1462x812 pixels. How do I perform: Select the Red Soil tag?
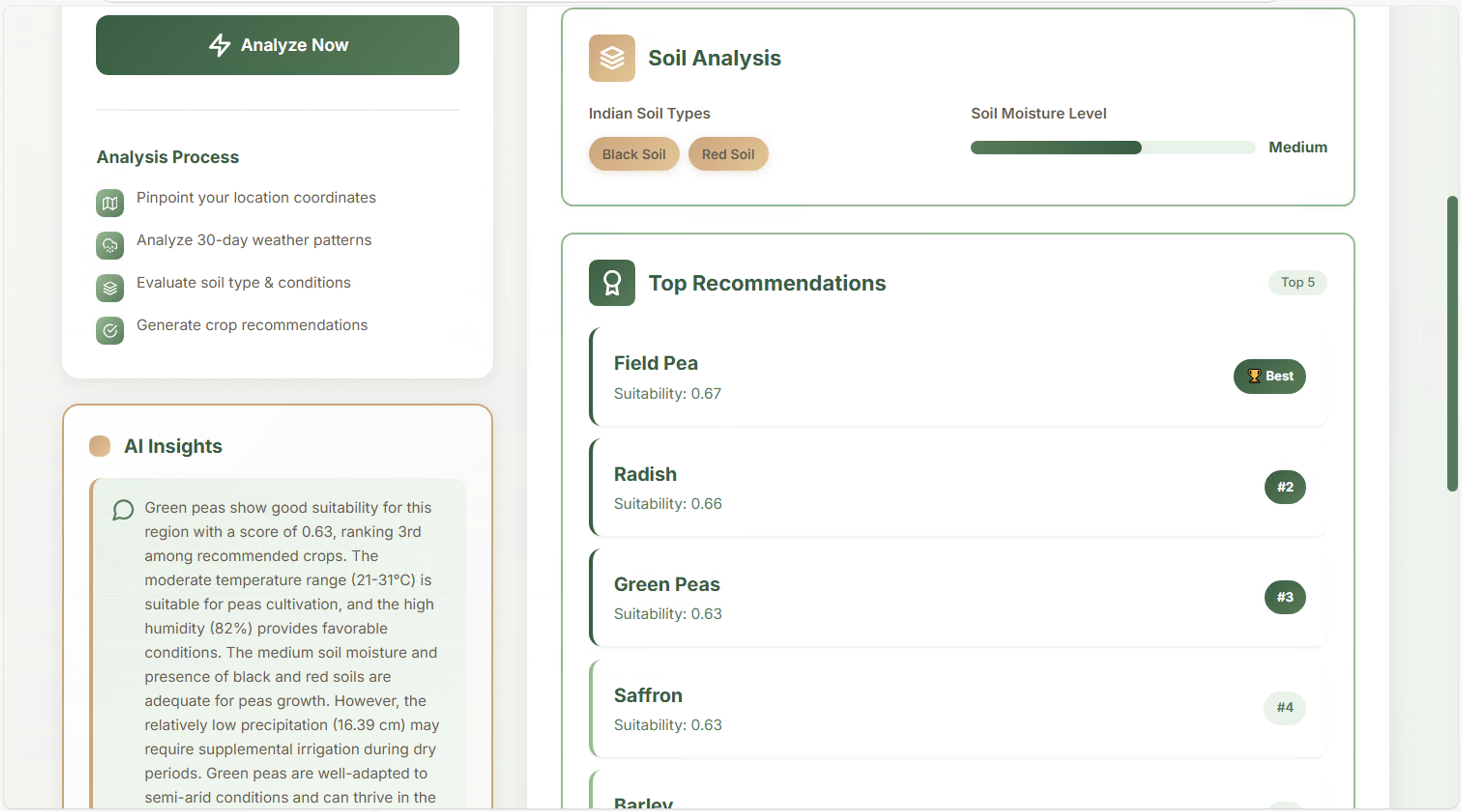(x=728, y=154)
